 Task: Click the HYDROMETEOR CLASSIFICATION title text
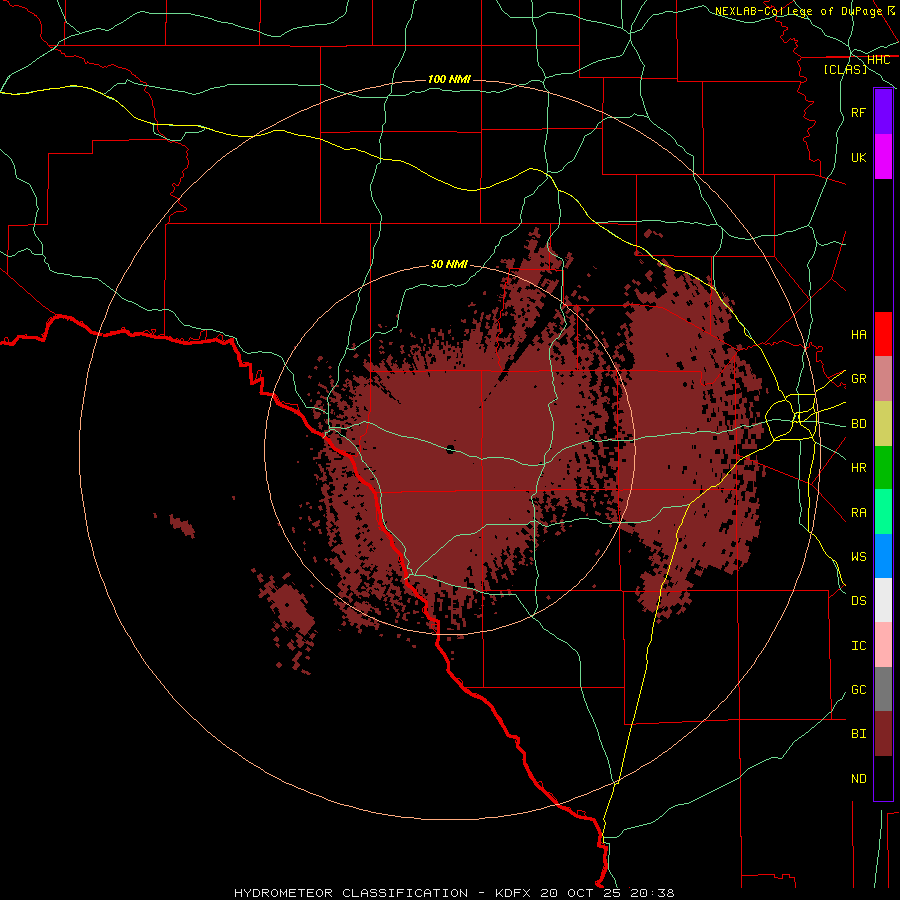tap(351, 893)
